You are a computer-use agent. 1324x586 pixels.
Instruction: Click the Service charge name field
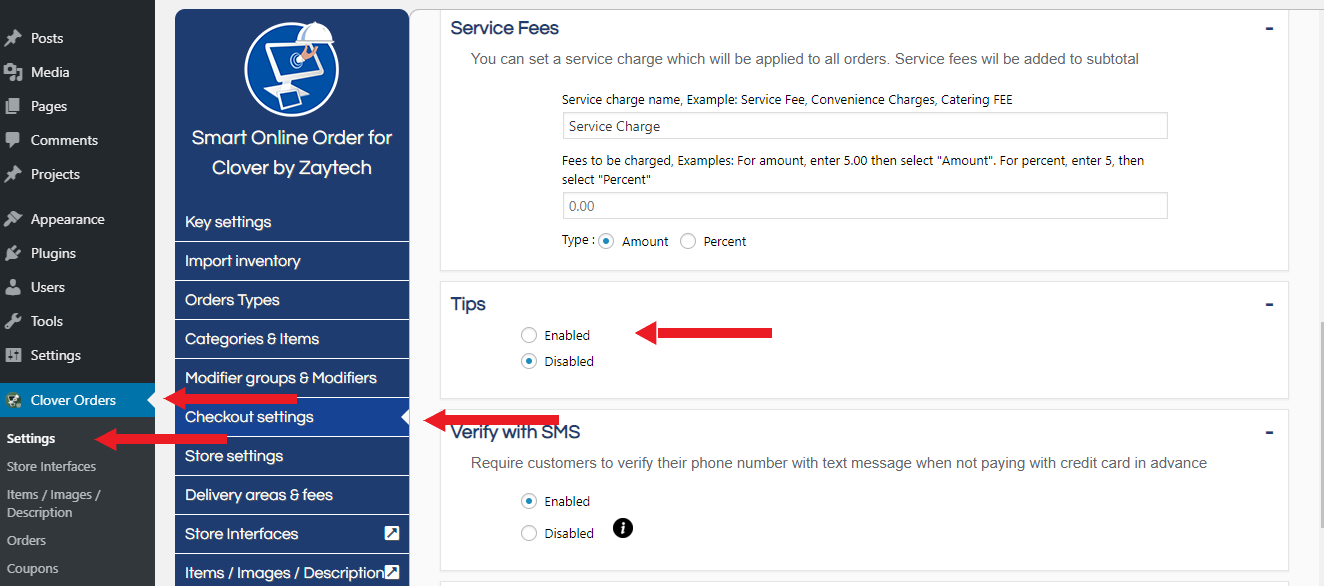[x=865, y=126]
